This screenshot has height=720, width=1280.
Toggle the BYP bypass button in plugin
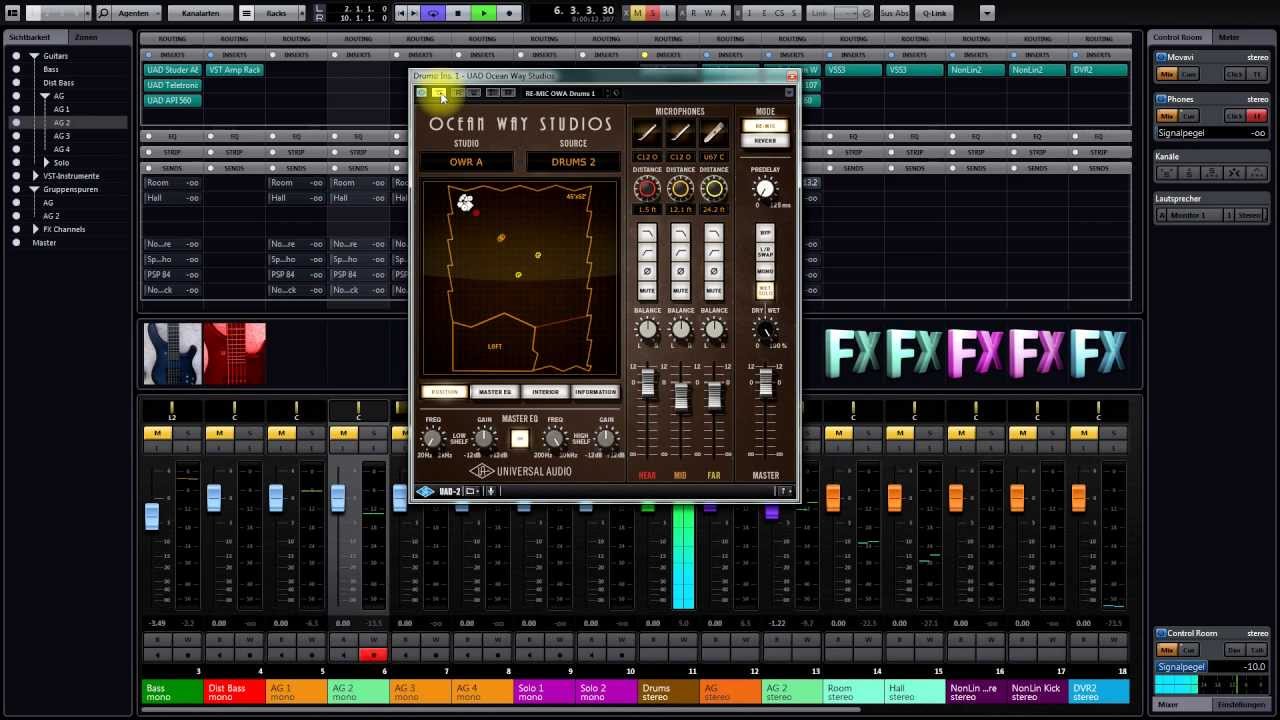point(765,232)
